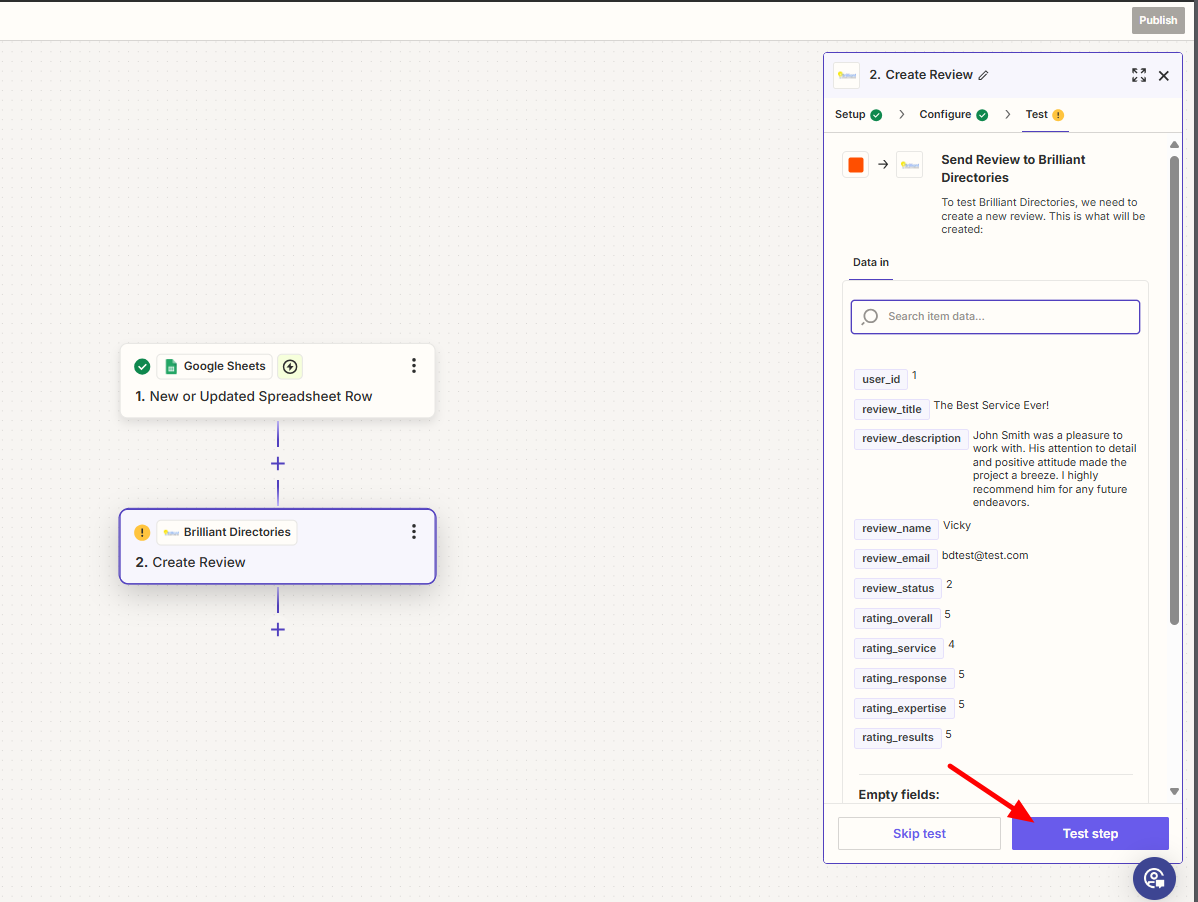Click the rating_response field label
1198x902 pixels.
[x=904, y=678]
